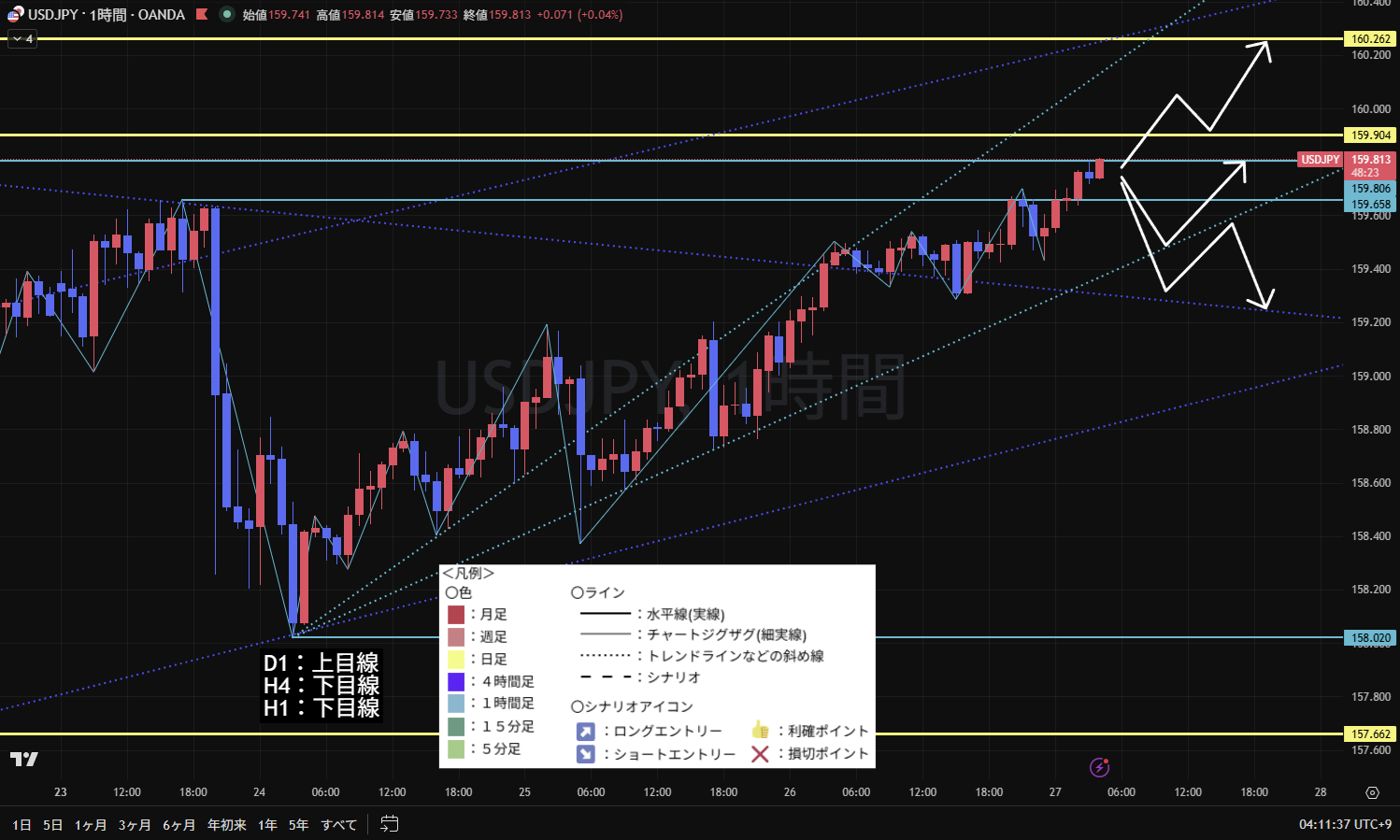The width and height of the screenshot is (1400, 840).
Task: Select the 5日 range button
Action: click(x=53, y=824)
